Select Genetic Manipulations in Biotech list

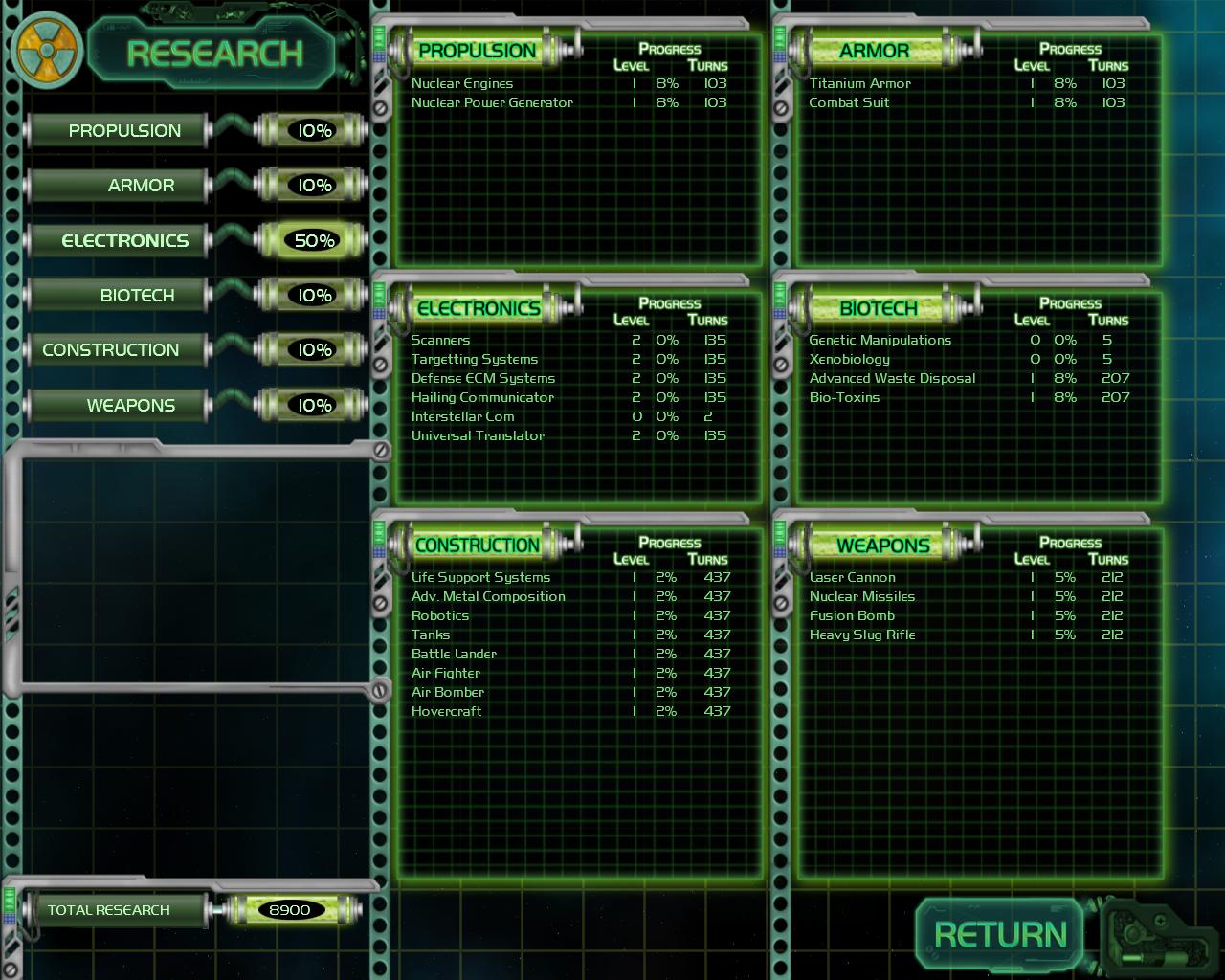pos(880,341)
